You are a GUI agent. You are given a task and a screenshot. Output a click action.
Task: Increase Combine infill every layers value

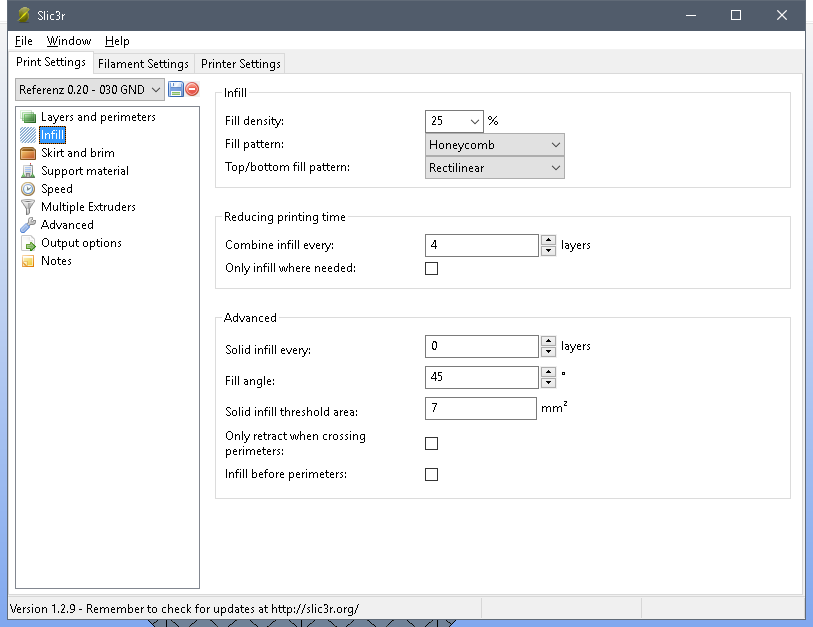[548, 240]
